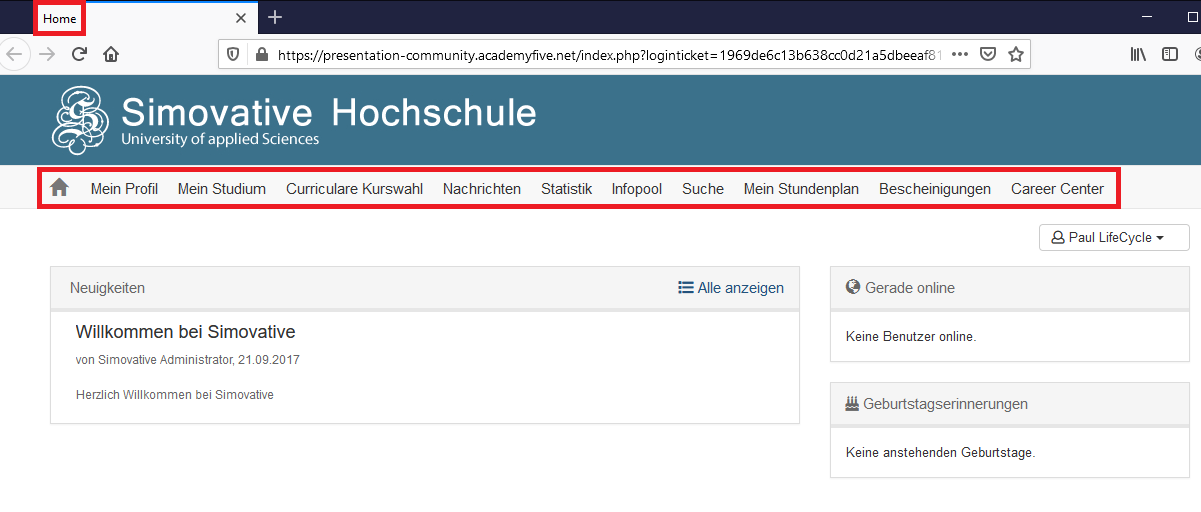Open Bescheinigungen menu item
This screenshot has width=1201, height=512.
935,189
